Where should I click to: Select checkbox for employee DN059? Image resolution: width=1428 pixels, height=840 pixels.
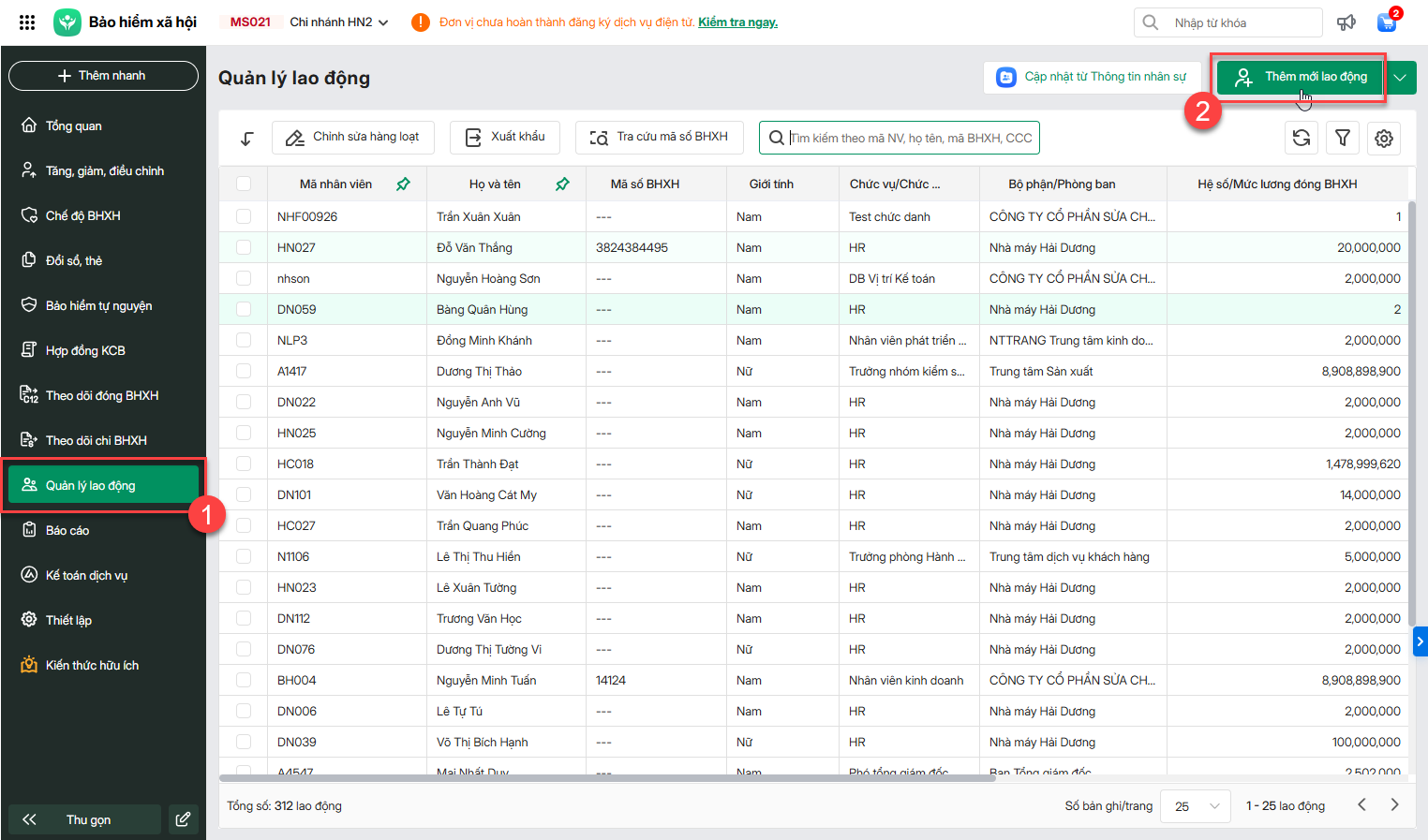point(244,309)
